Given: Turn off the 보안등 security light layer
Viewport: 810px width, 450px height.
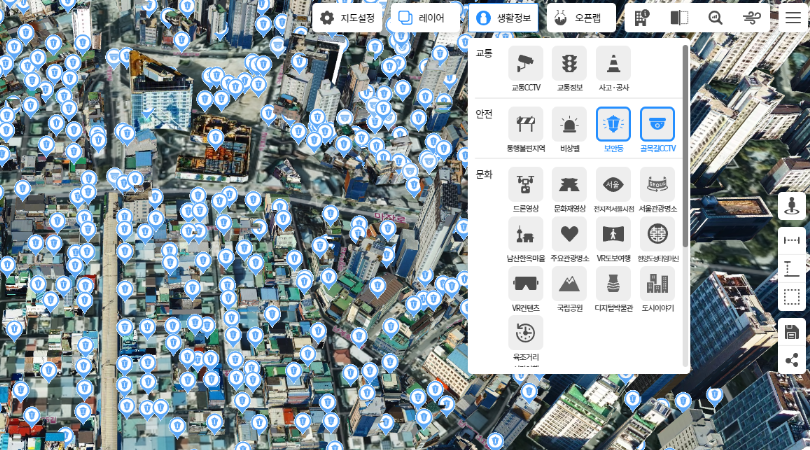Looking at the screenshot, I should click(x=613, y=125).
